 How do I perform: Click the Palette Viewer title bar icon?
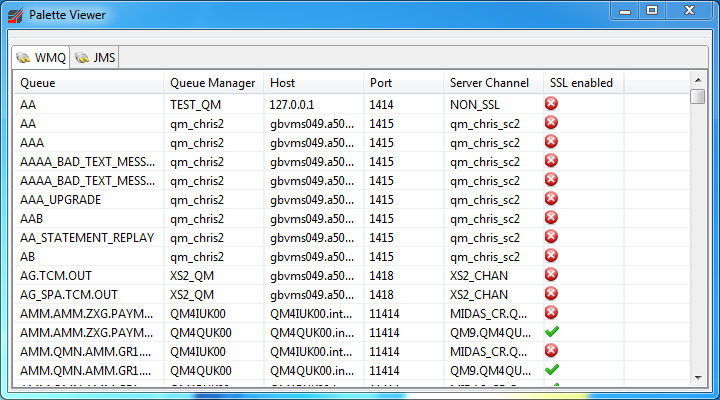pos(15,15)
